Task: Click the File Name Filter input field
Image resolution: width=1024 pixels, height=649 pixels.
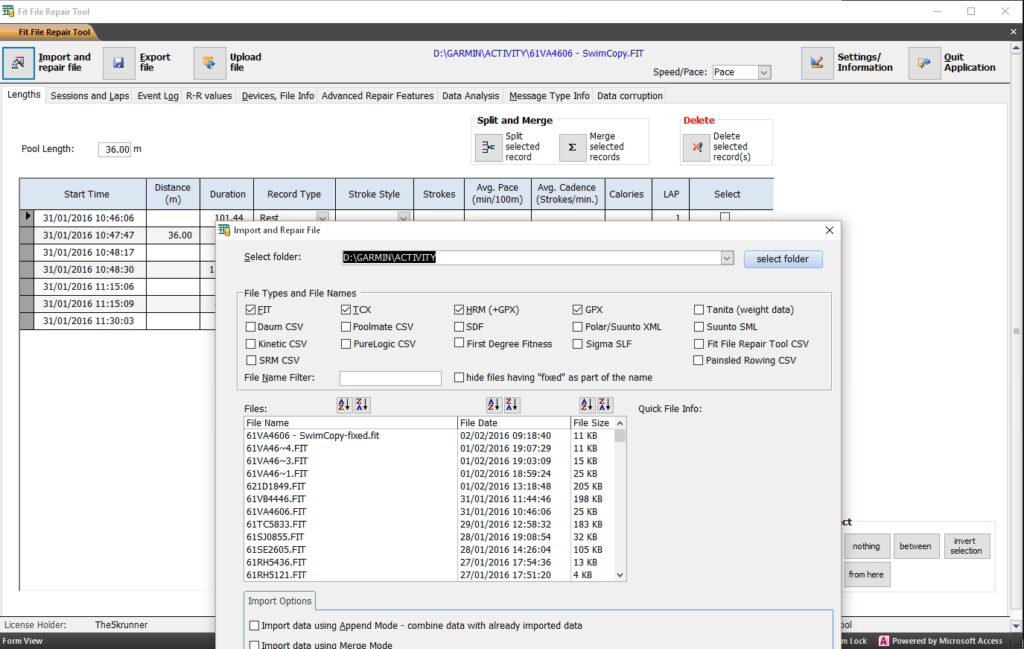Action: pos(390,378)
